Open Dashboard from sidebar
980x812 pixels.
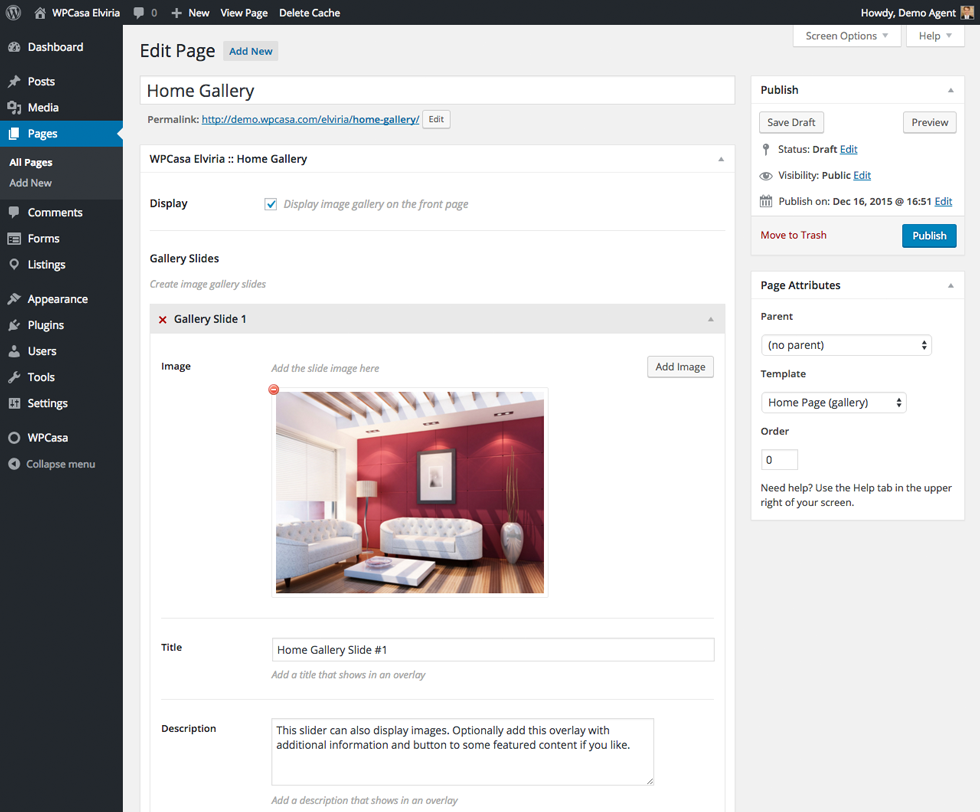pyautogui.click(x=55, y=47)
